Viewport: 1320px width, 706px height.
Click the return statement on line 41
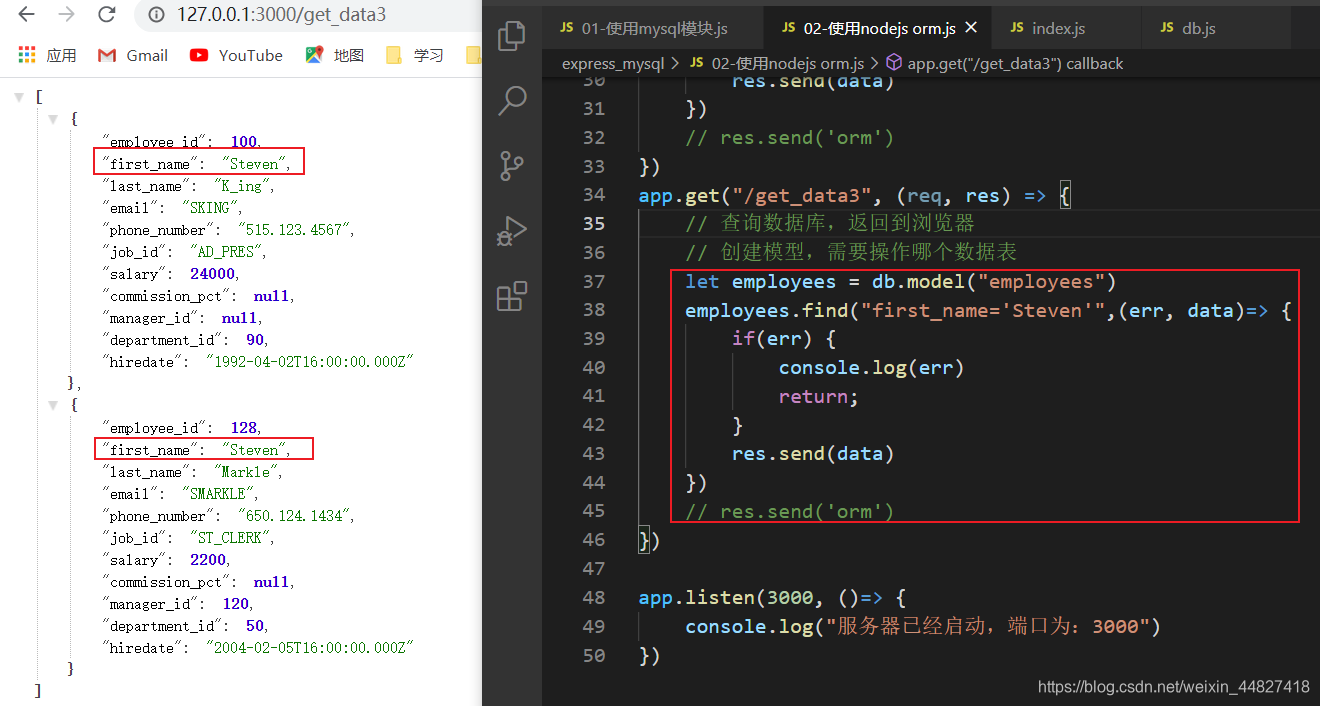coord(819,397)
